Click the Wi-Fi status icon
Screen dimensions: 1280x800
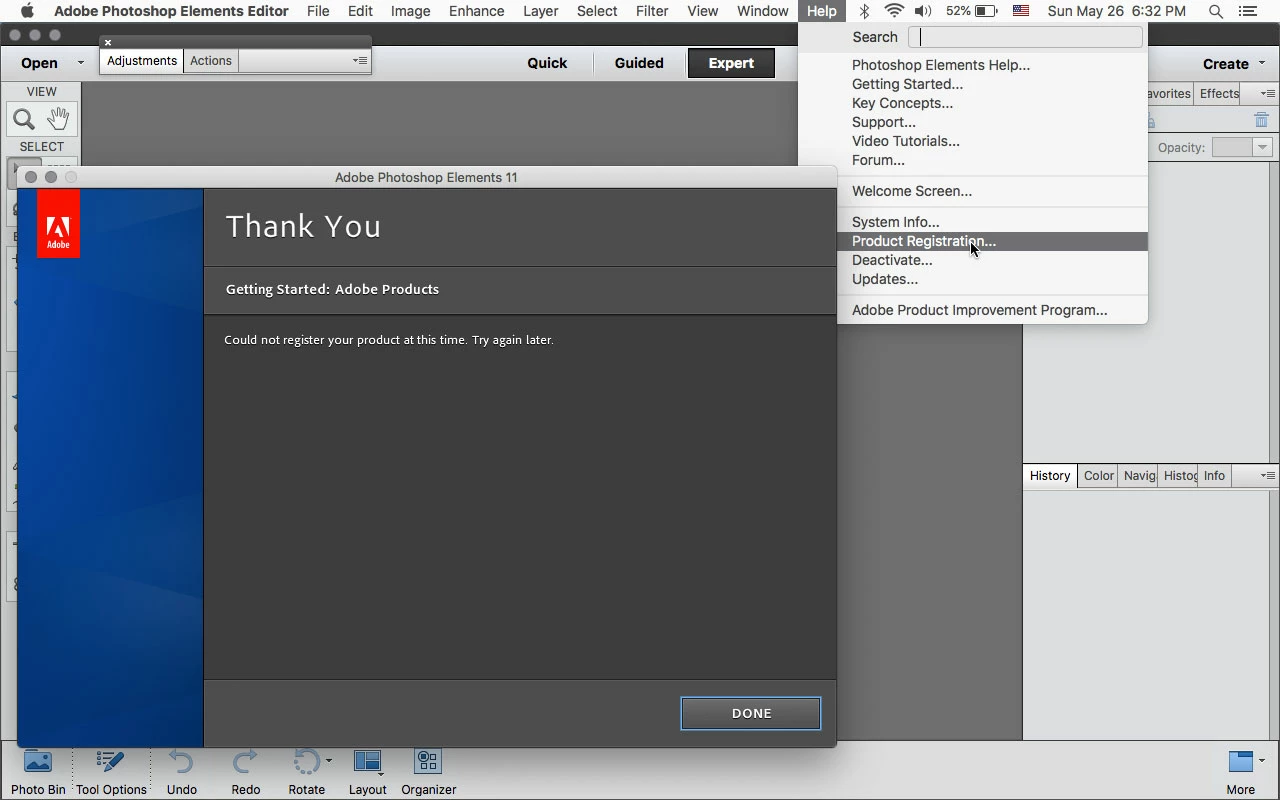point(894,11)
